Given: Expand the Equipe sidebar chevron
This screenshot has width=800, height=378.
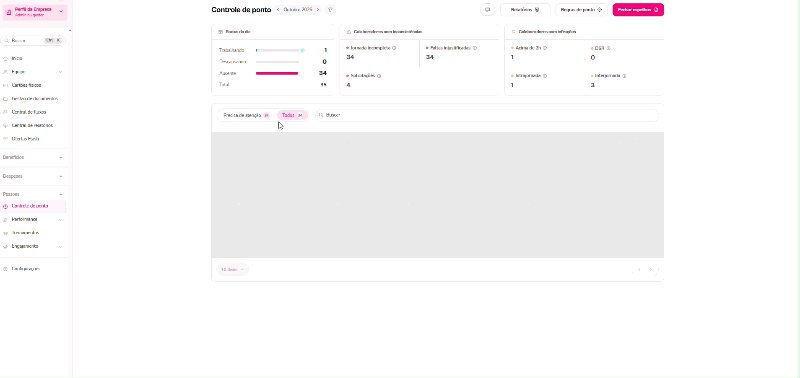Looking at the screenshot, I should [61, 72].
